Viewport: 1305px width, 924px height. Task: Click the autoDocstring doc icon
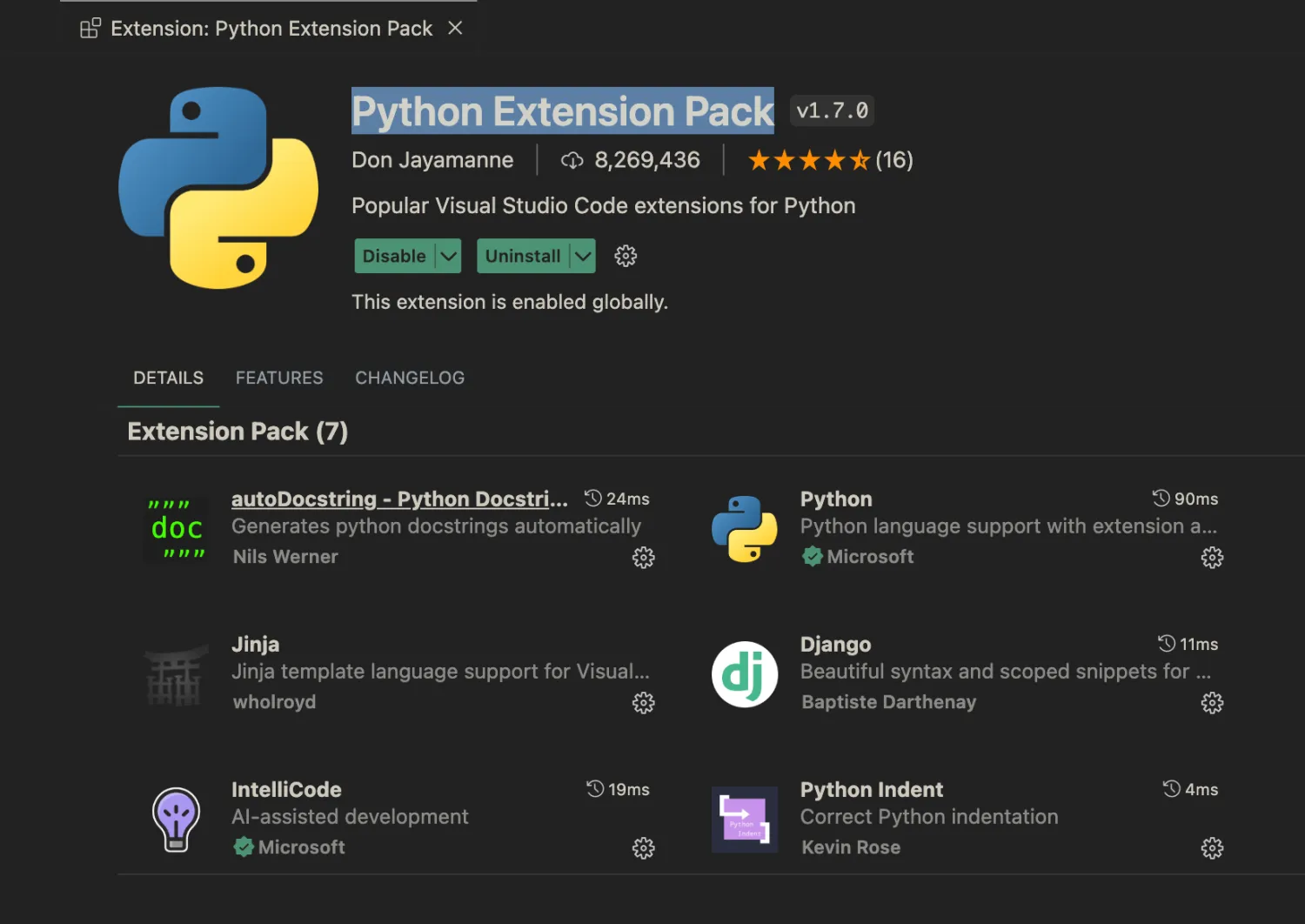coord(177,529)
